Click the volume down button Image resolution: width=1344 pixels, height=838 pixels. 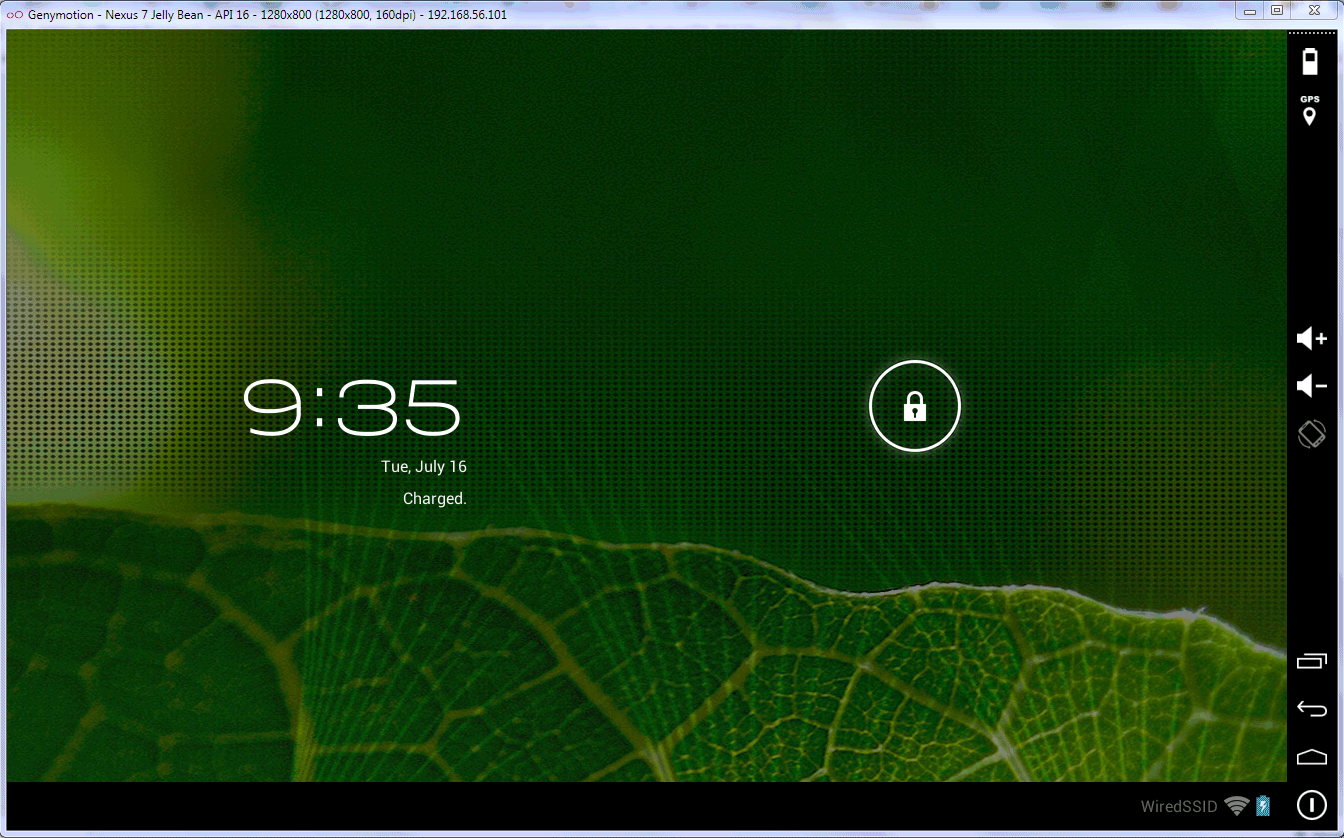coord(1311,386)
